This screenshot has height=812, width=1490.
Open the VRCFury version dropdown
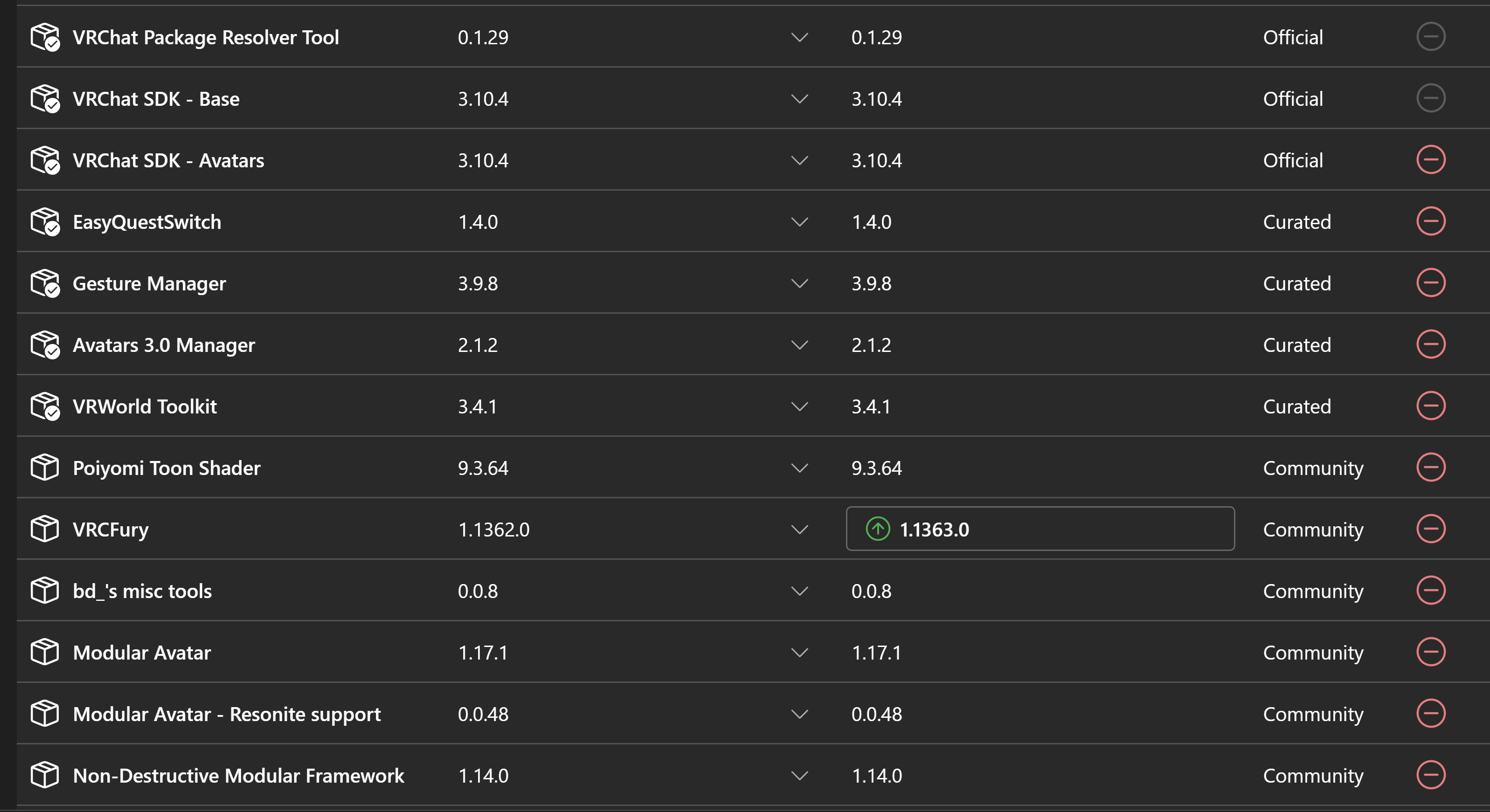coord(799,530)
